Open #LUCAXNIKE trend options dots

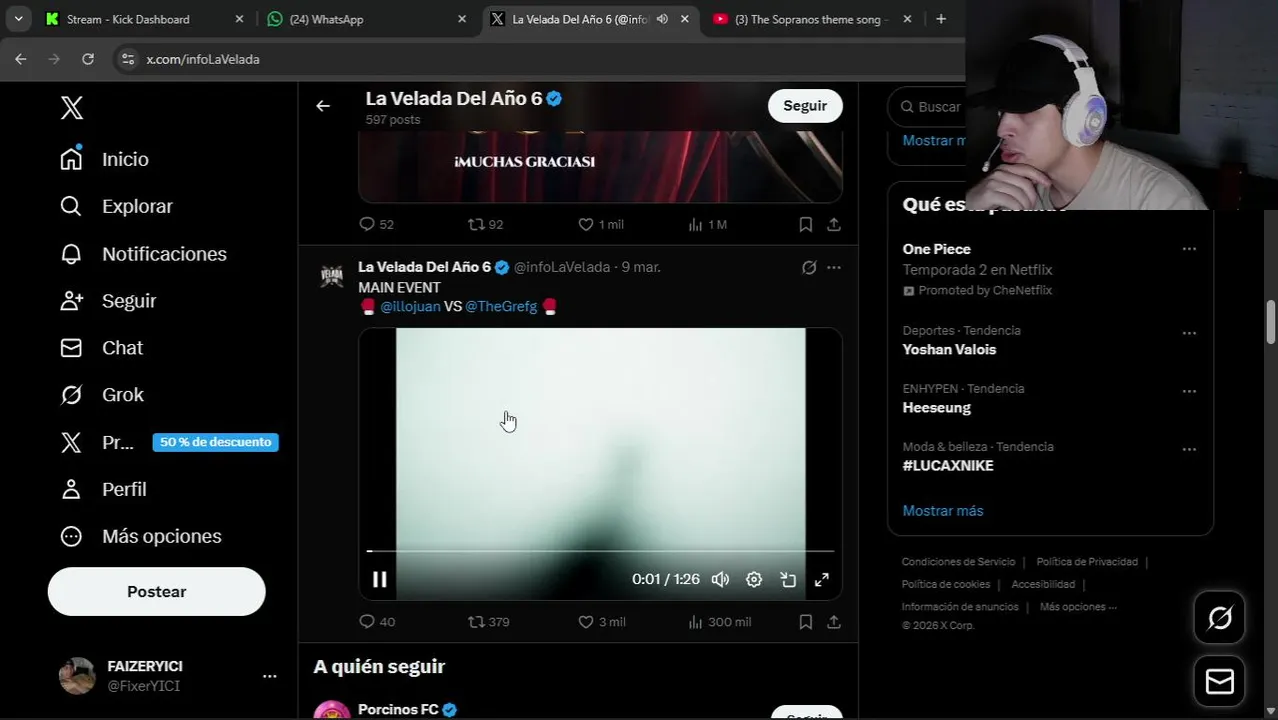(x=1189, y=449)
